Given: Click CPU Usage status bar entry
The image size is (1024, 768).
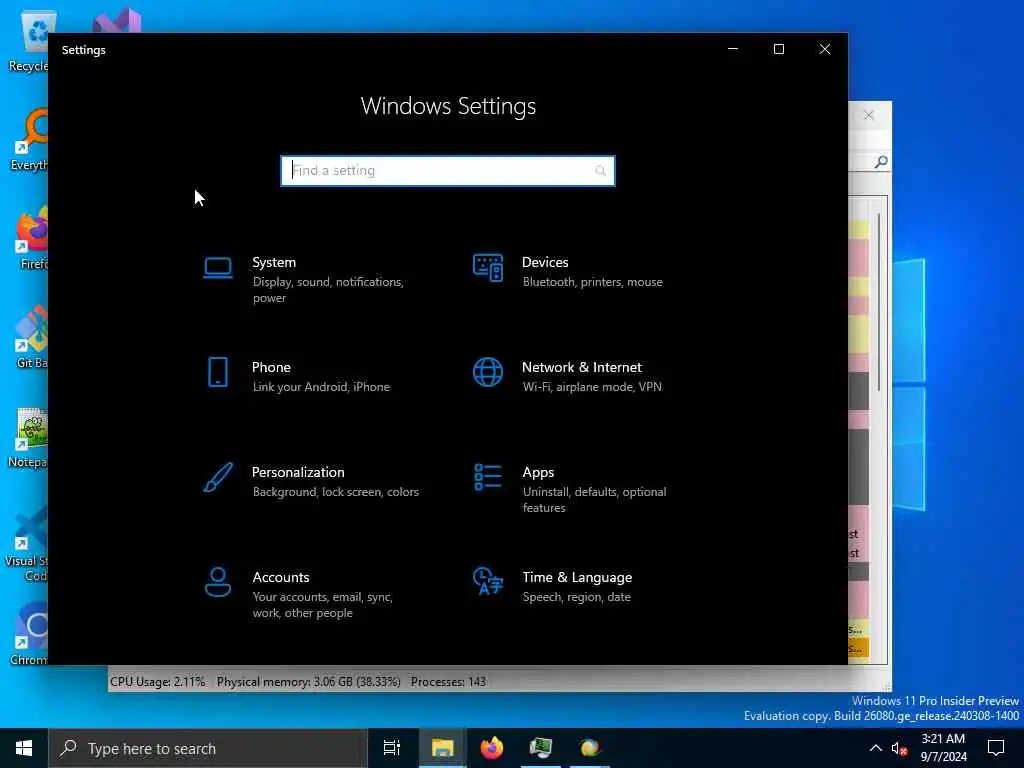Looking at the screenshot, I should pos(157,682).
